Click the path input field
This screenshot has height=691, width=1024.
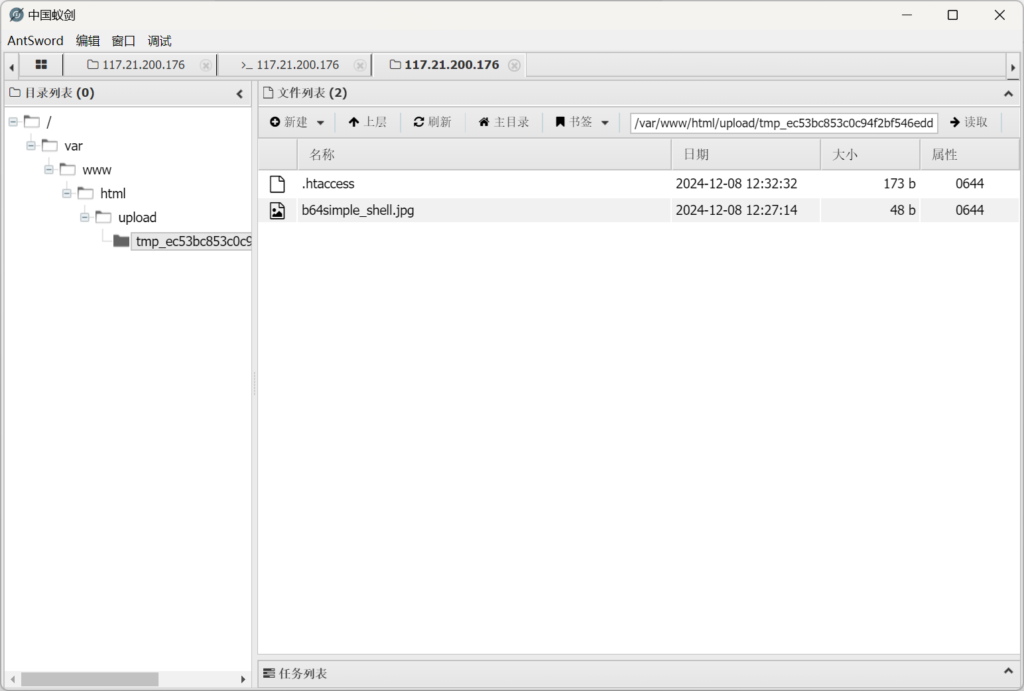click(783, 123)
